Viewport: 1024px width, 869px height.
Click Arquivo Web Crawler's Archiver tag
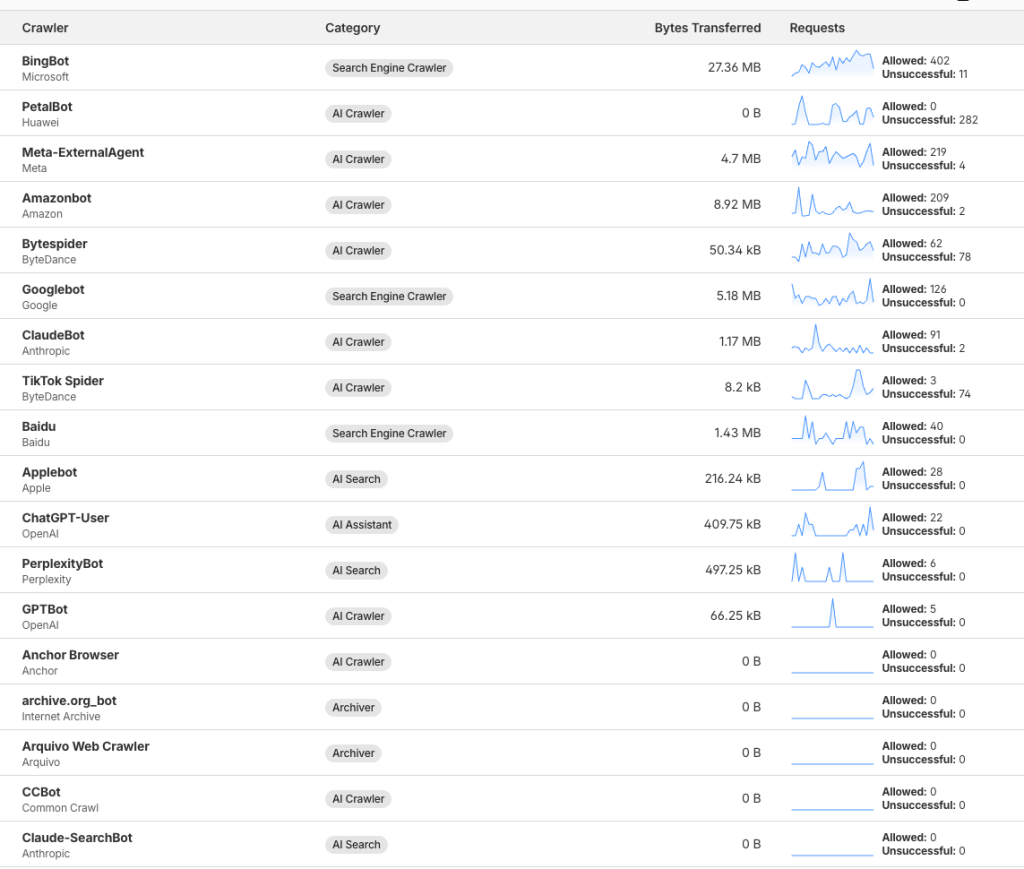pos(353,753)
